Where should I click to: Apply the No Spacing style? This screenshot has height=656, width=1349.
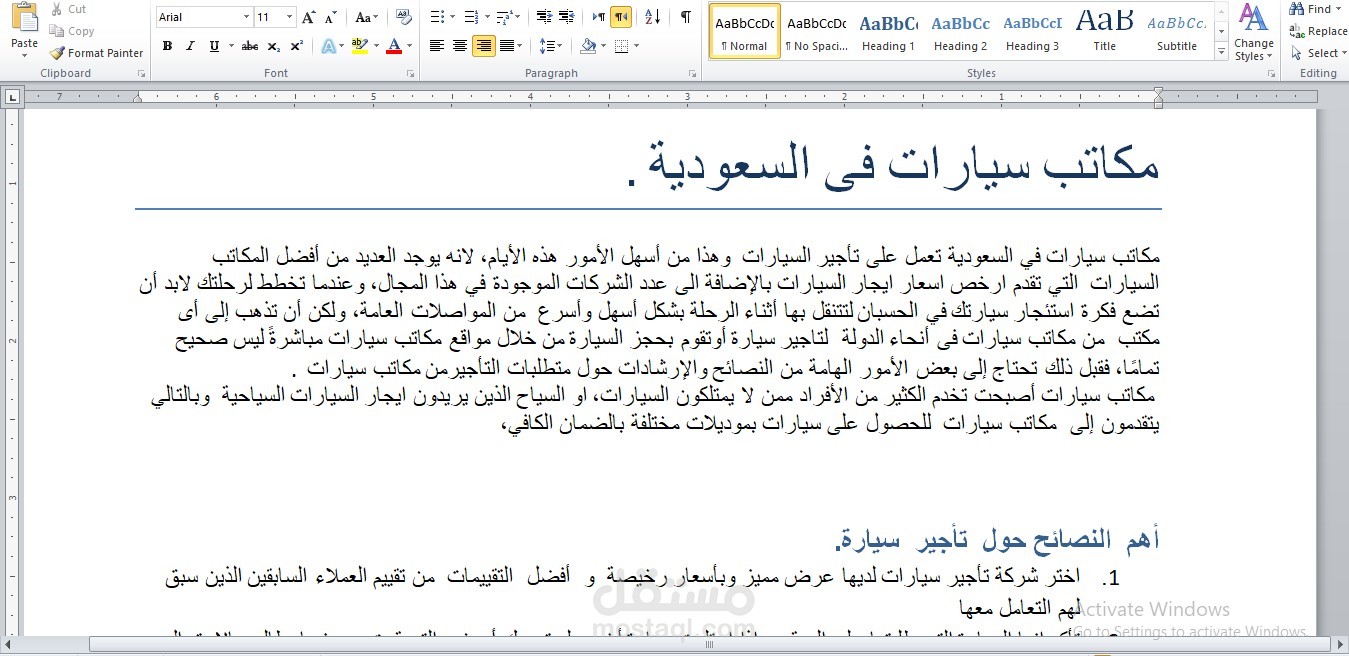(x=816, y=31)
